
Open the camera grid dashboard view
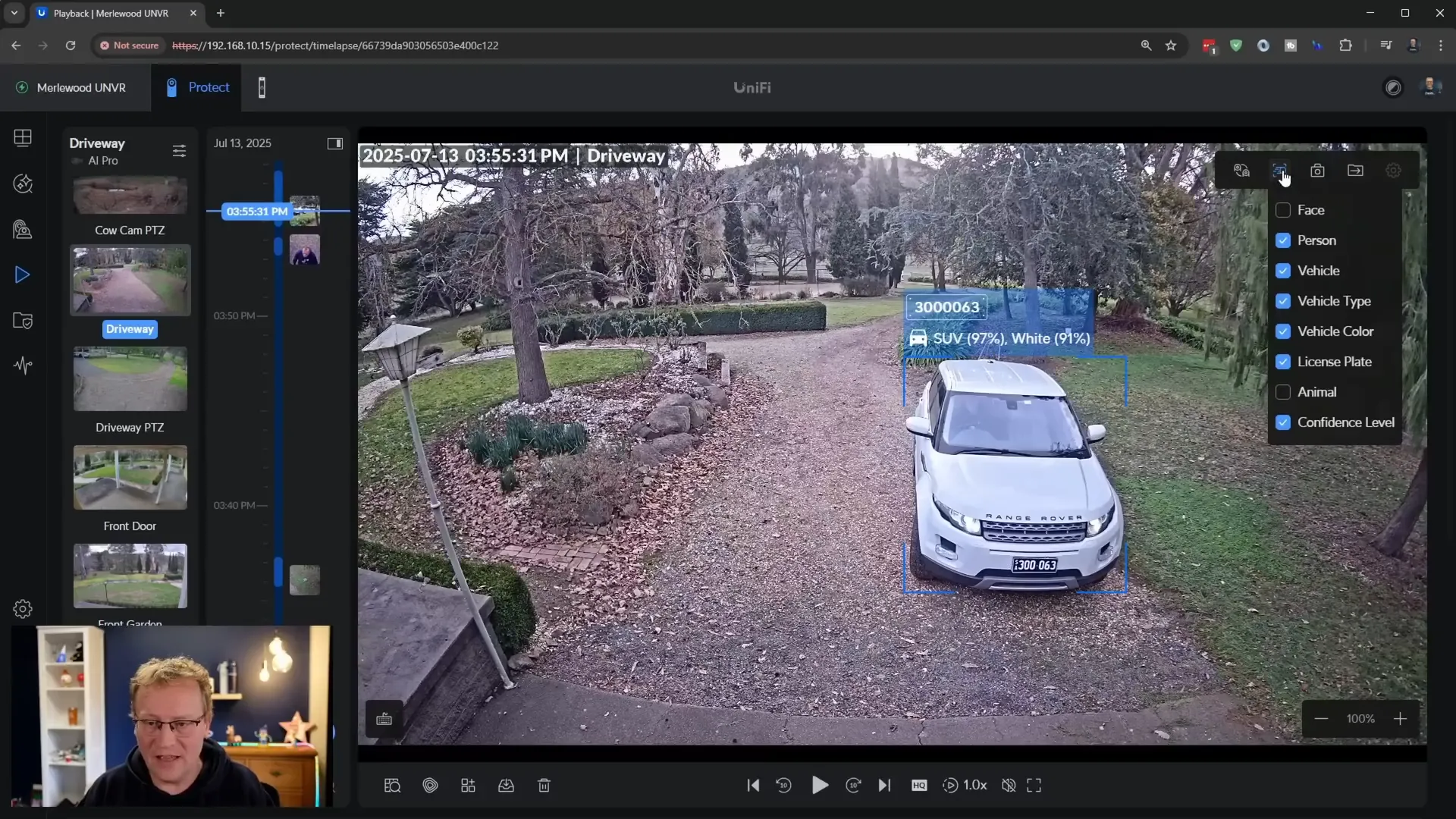tap(23, 137)
